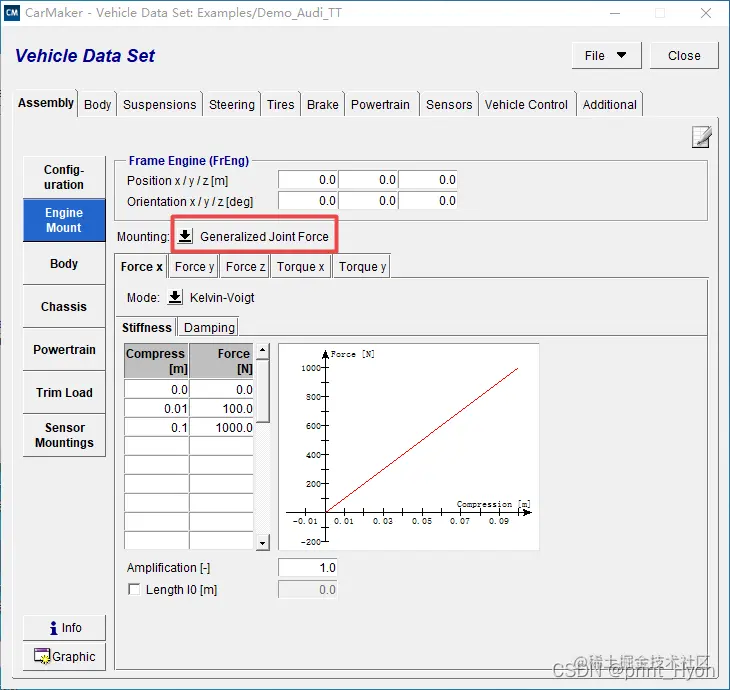Open the Body side section
This screenshot has width=730, height=690.
[64, 264]
